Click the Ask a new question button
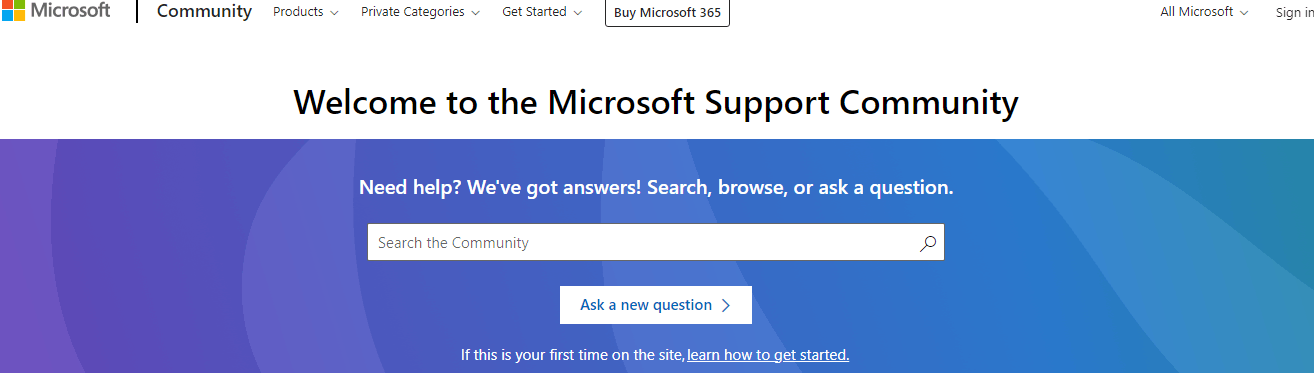 pyautogui.click(x=655, y=305)
